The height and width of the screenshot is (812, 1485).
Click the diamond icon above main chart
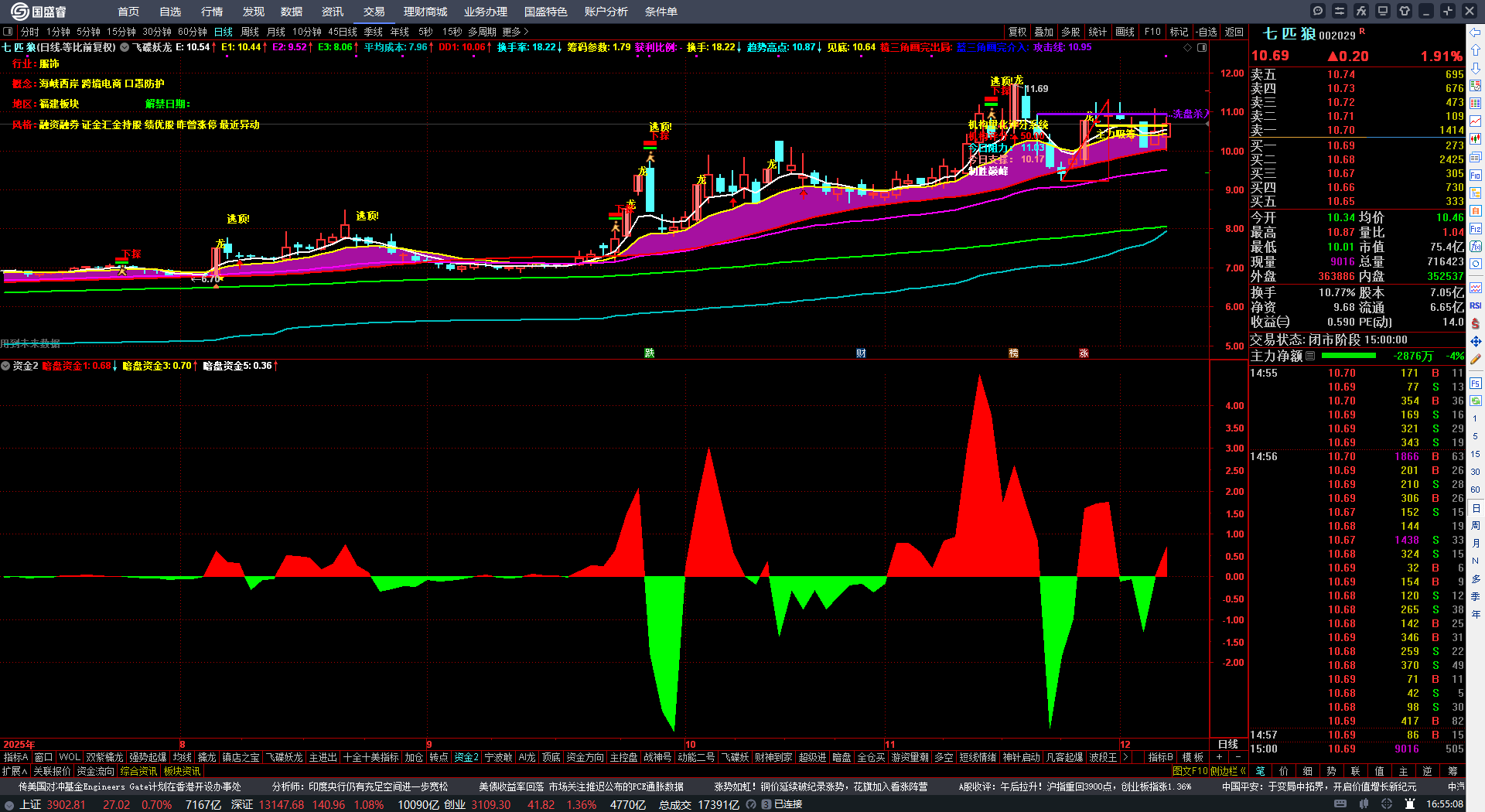(1188, 48)
